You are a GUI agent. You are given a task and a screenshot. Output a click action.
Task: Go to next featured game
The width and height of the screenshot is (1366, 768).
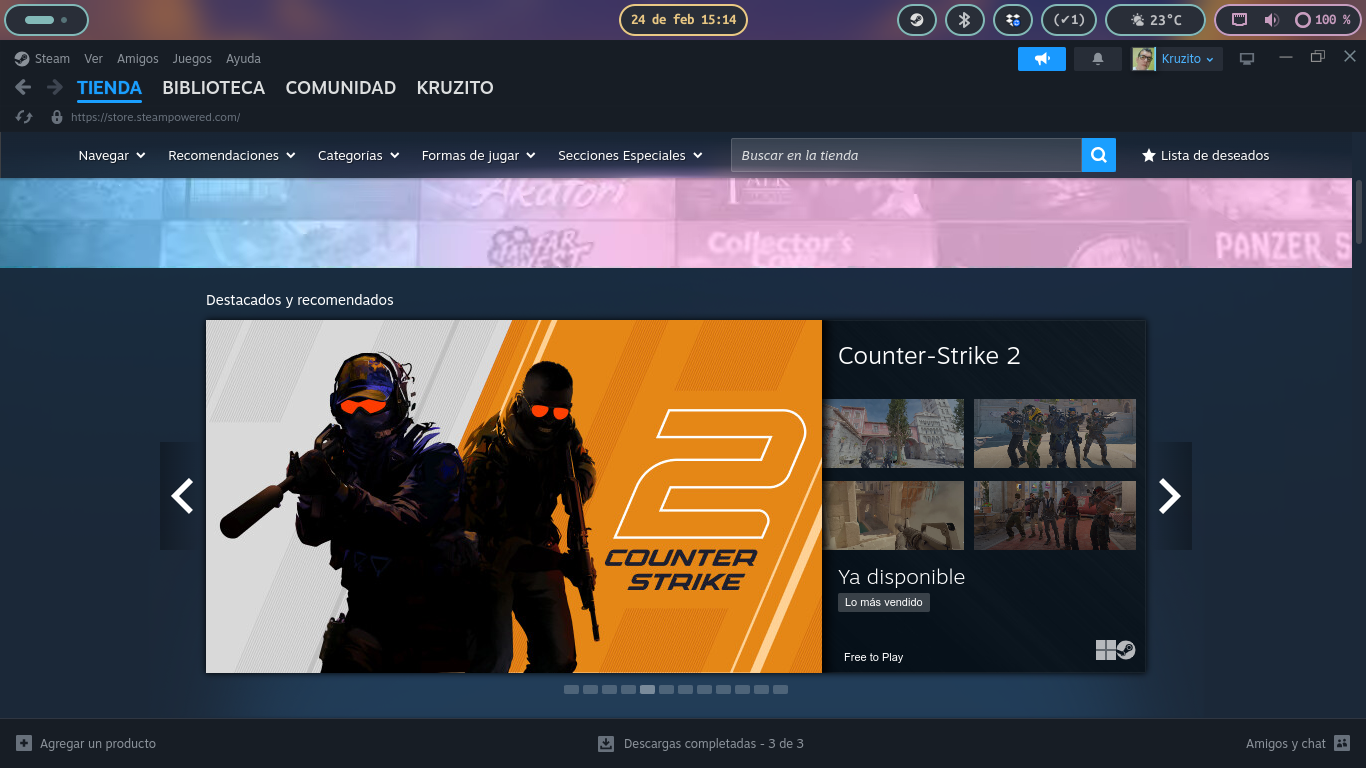click(x=1169, y=496)
